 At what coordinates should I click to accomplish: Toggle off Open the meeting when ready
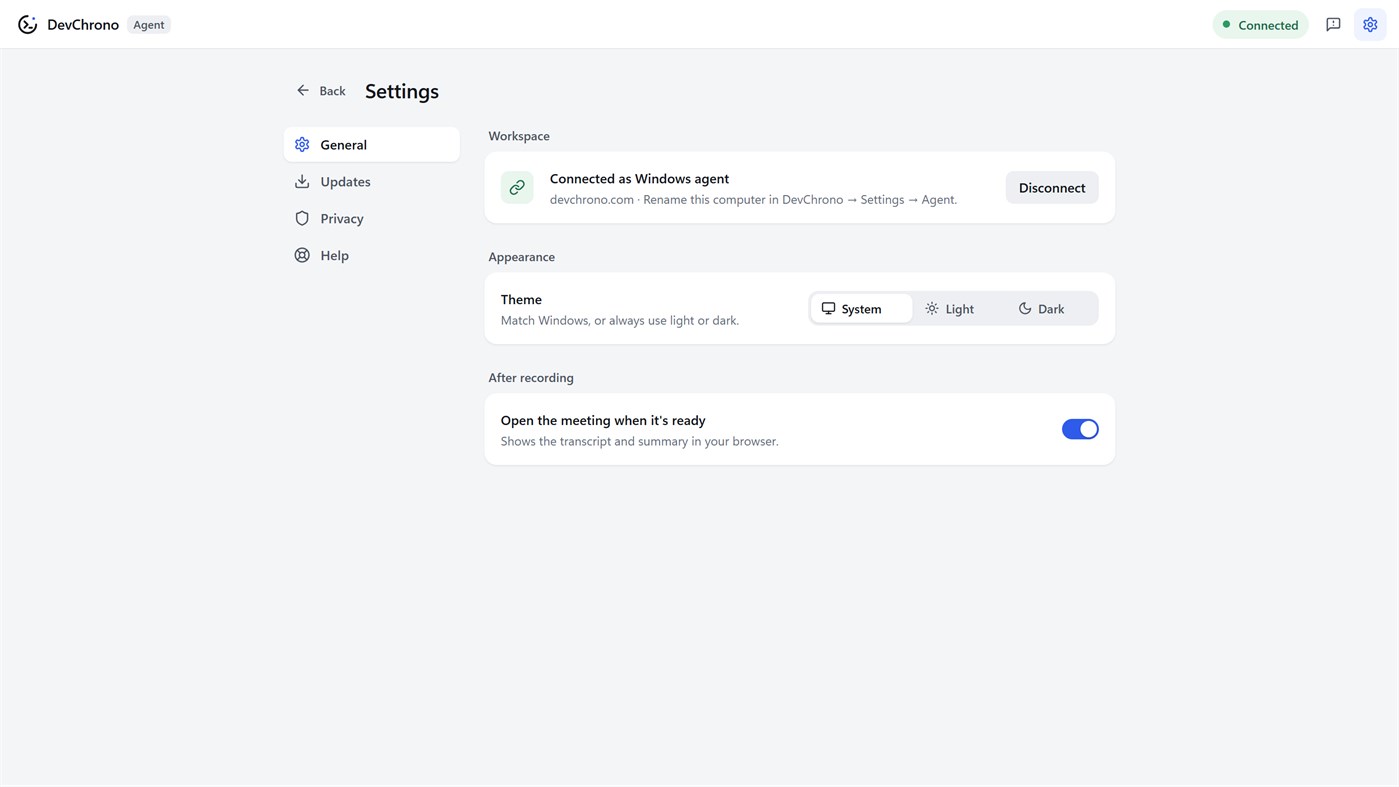point(1080,429)
